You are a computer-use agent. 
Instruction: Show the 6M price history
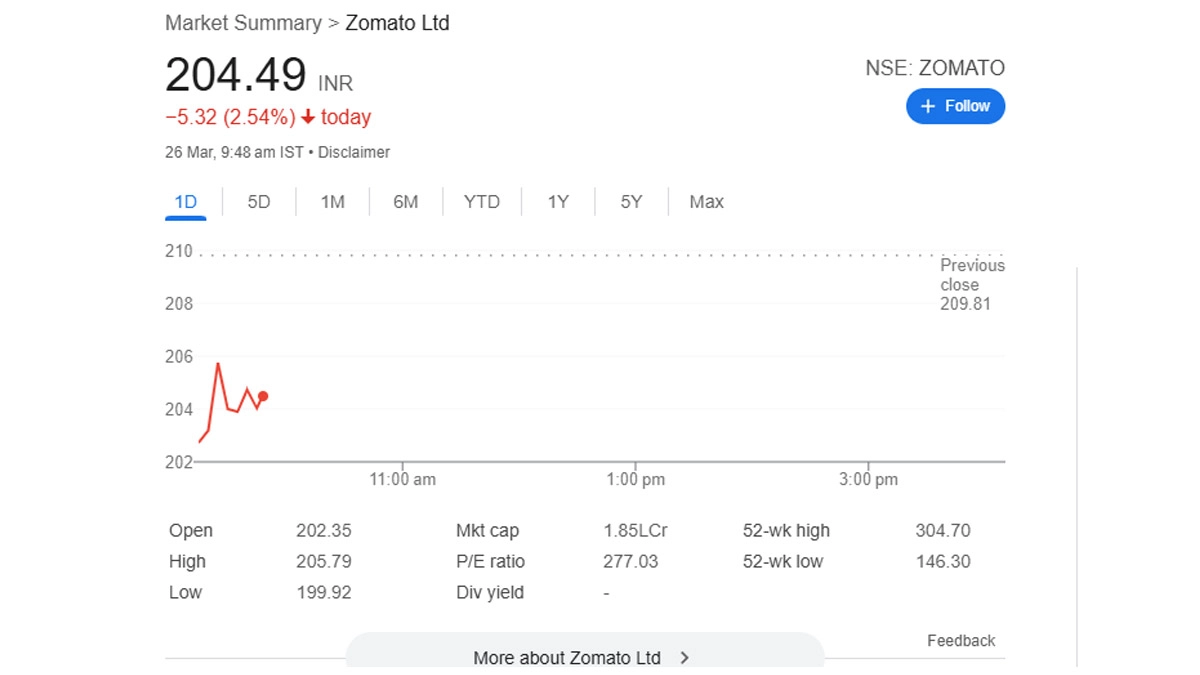point(405,202)
